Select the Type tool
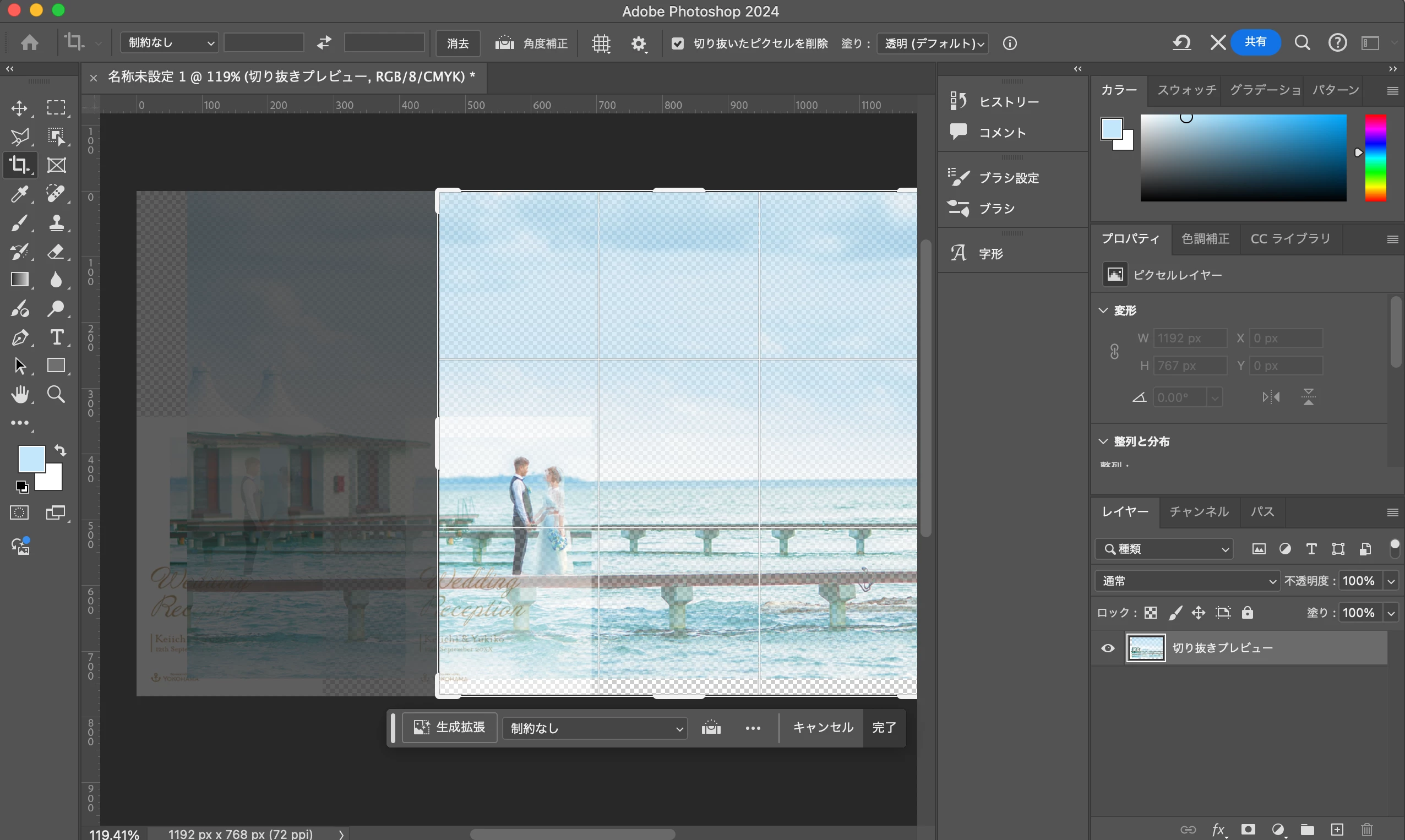 coord(56,337)
